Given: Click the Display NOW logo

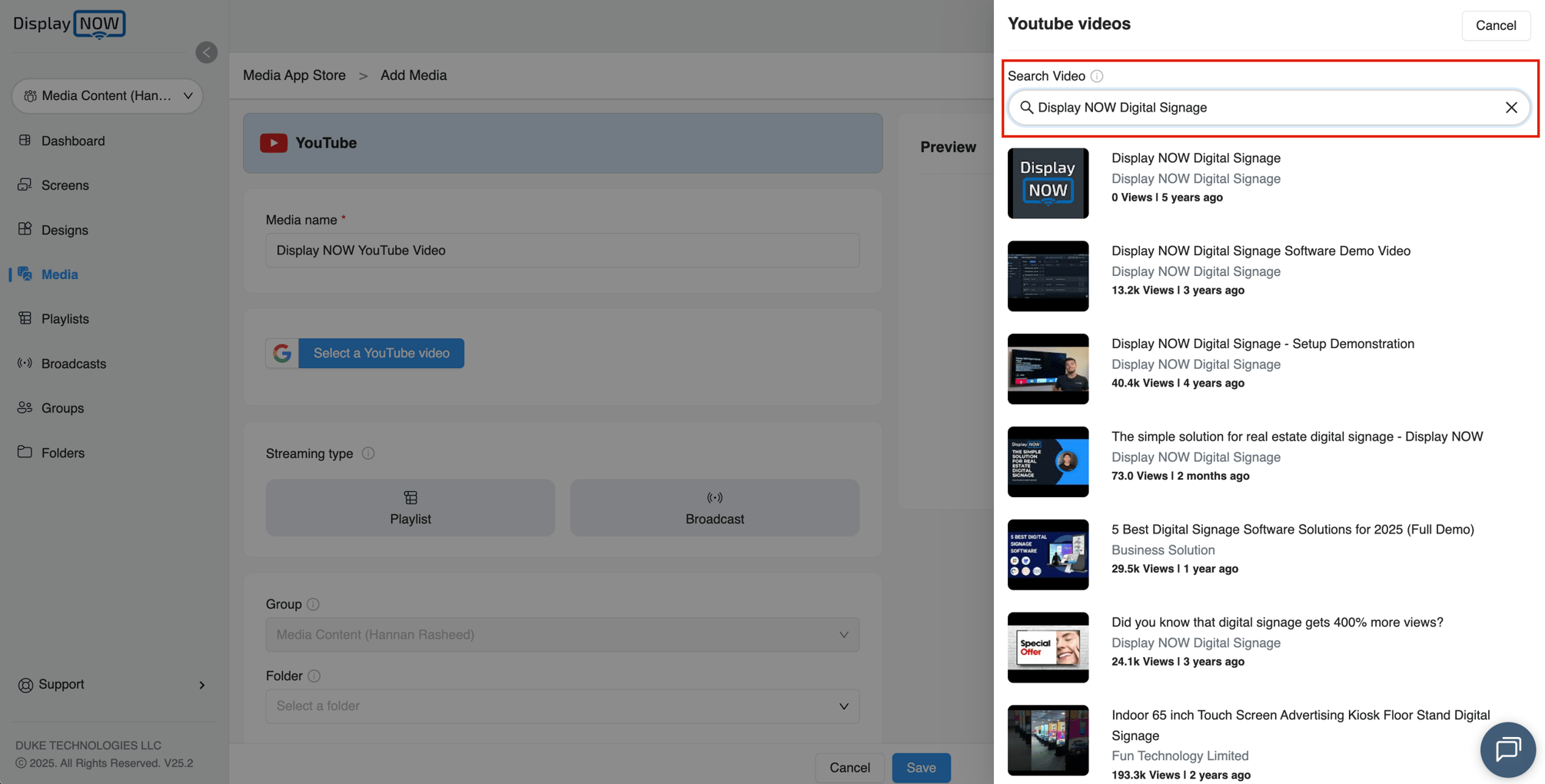Looking at the screenshot, I should click(x=69, y=24).
